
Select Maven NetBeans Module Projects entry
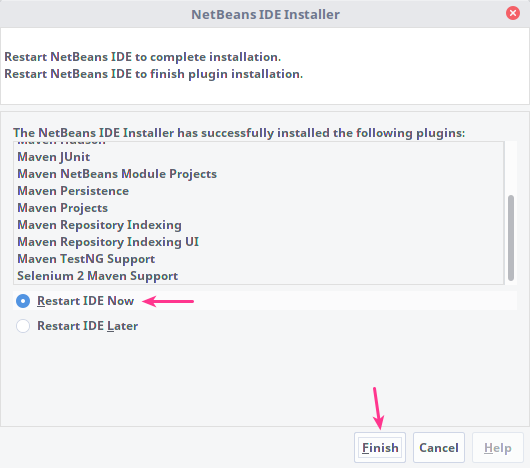coord(259,174)
